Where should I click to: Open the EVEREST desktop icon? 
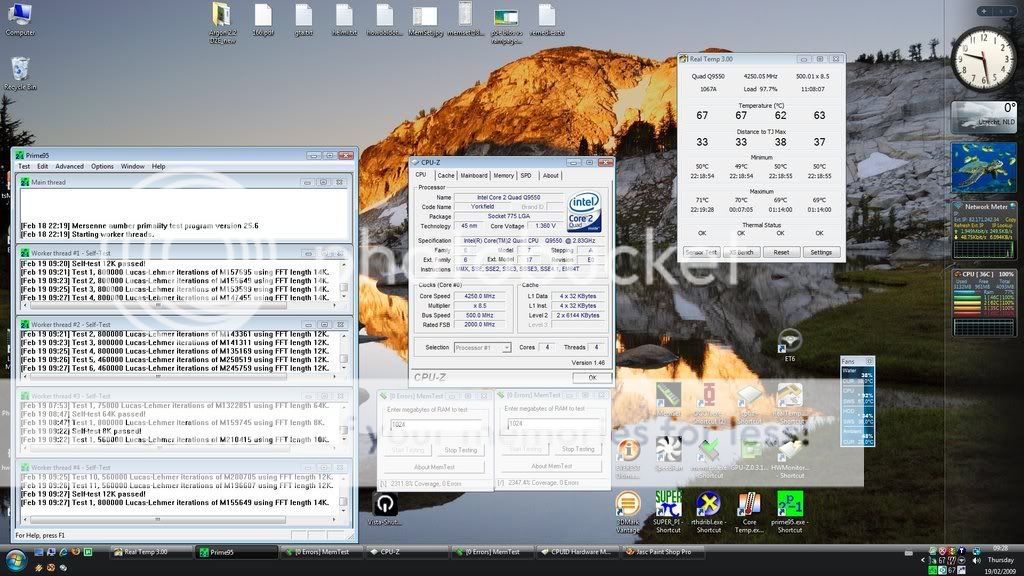click(628, 457)
